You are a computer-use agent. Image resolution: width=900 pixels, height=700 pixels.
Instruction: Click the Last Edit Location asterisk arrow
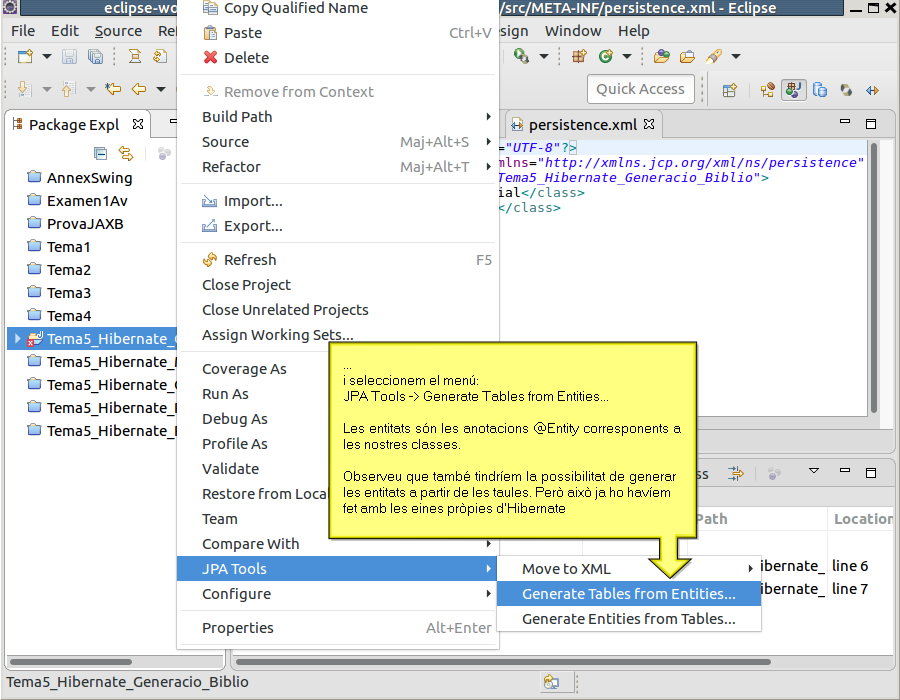point(113,89)
